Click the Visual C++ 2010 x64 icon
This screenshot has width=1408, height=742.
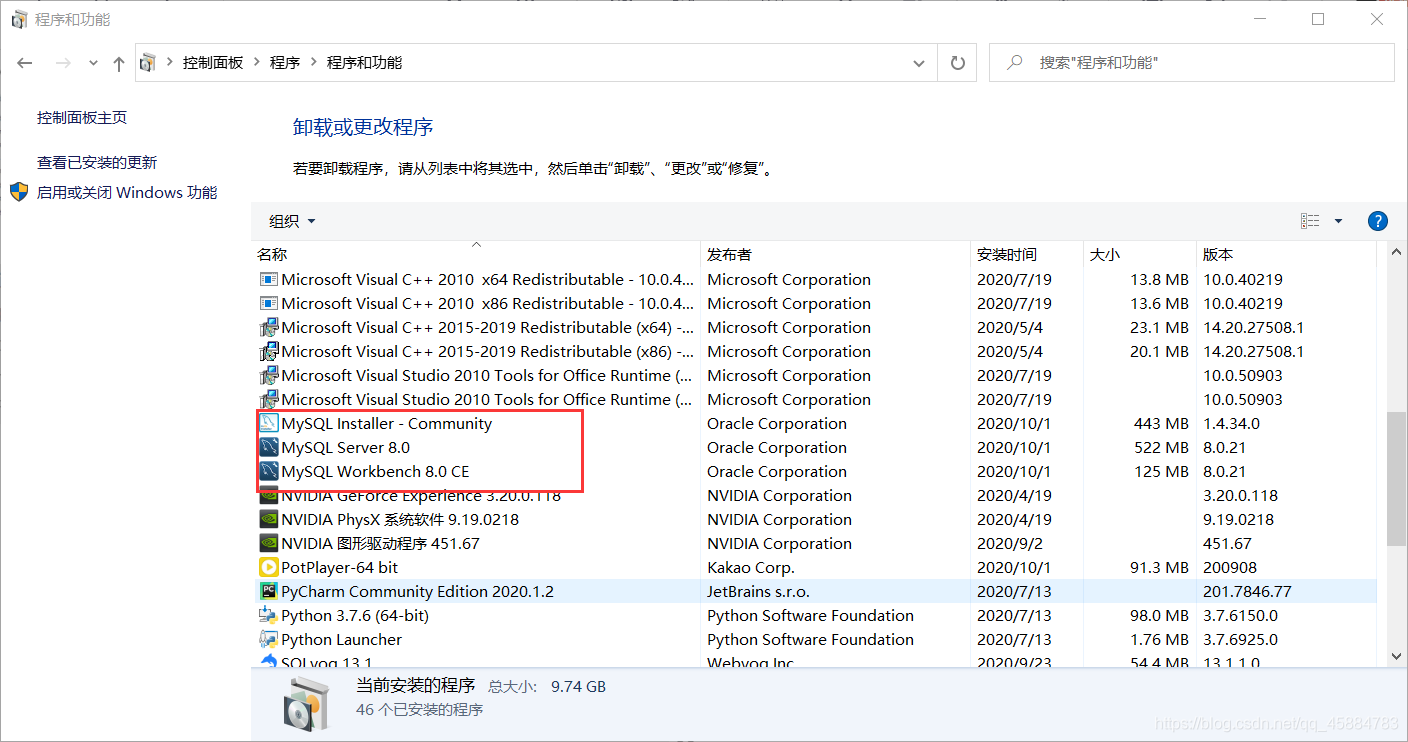pyautogui.click(x=268, y=280)
